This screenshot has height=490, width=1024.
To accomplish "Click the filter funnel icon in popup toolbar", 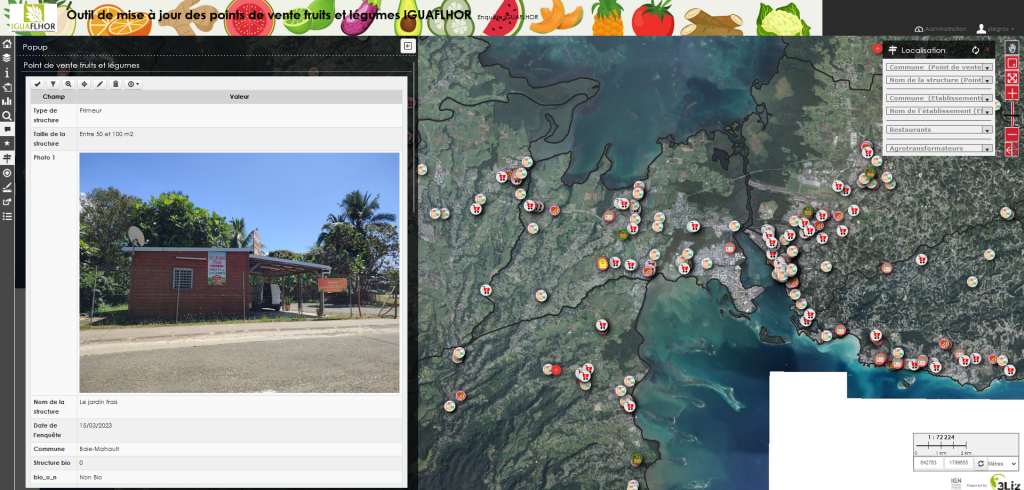I will (54, 84).
